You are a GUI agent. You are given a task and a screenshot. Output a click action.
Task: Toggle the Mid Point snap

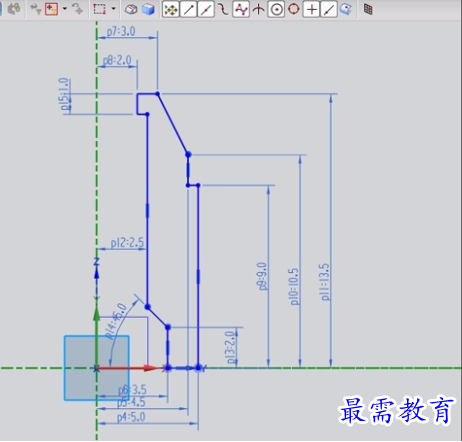tap(206, 10)
